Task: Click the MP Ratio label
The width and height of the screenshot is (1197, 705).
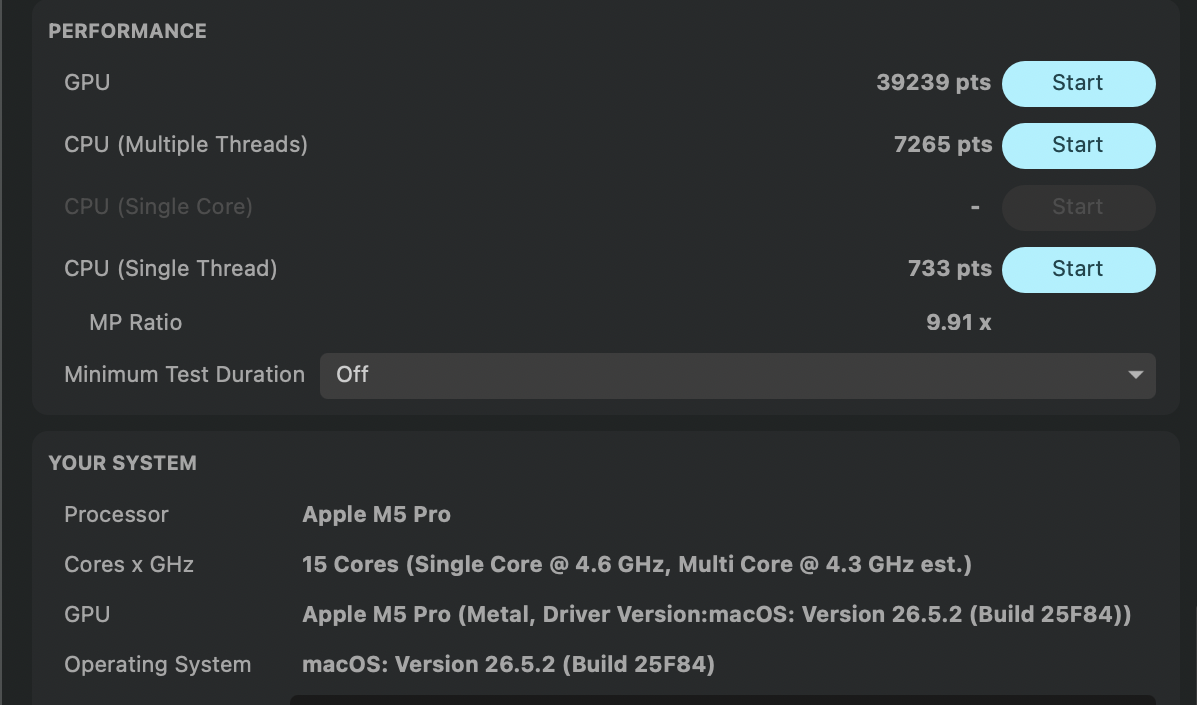Action: (136, 322)
